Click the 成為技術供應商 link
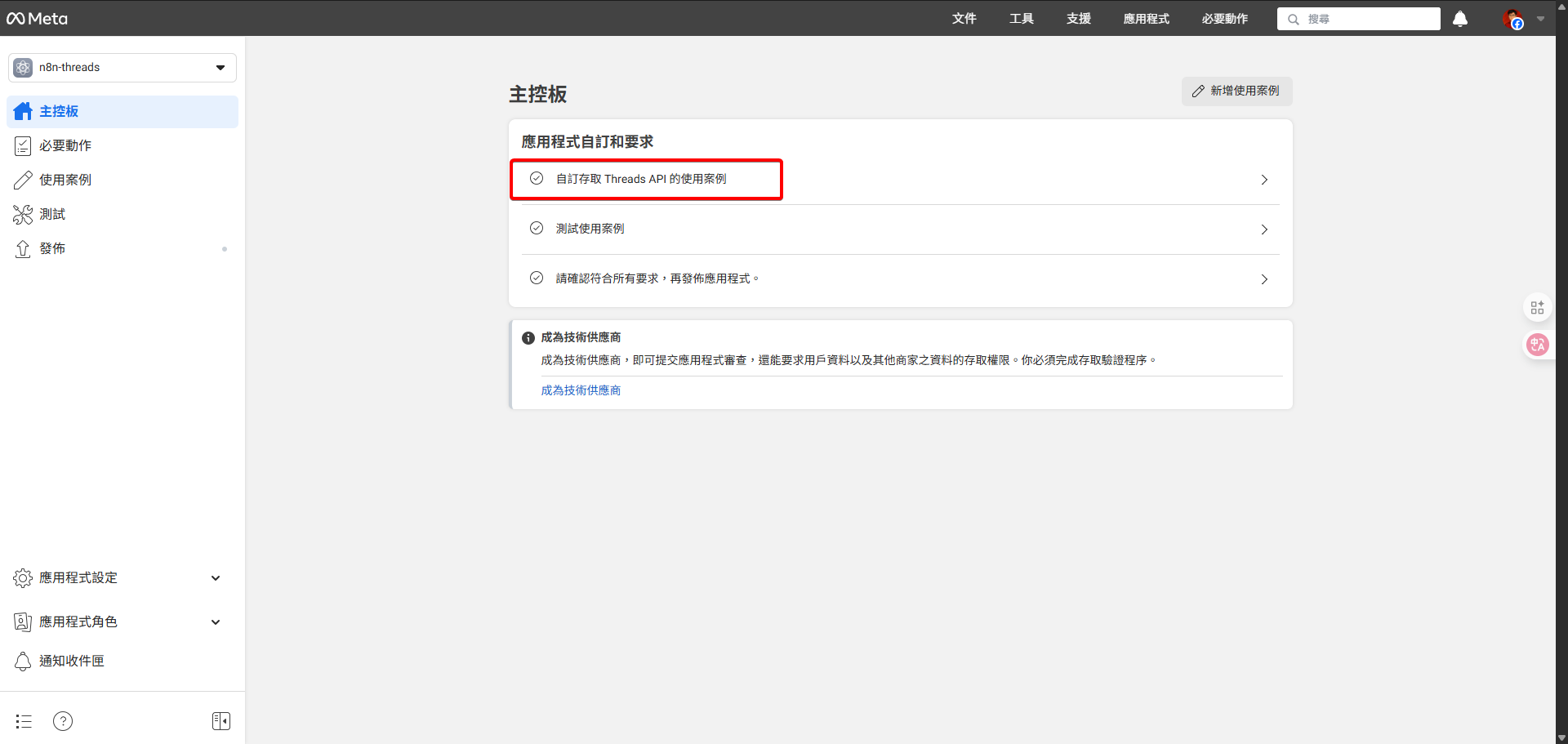Screen dimensions: 1568x744 click(581, 390)
